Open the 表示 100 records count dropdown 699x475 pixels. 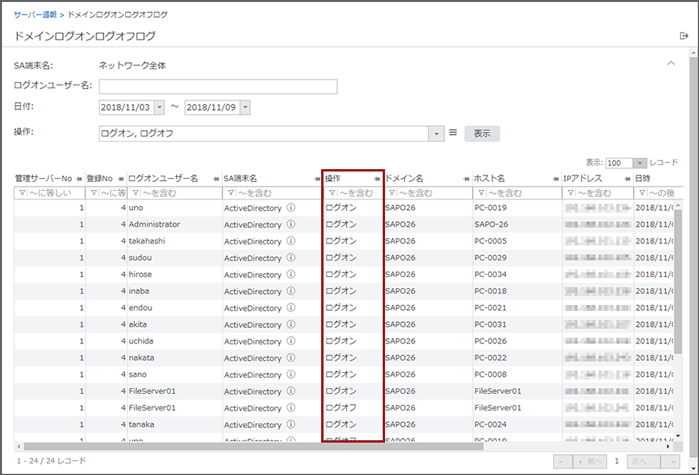[639, 162]
